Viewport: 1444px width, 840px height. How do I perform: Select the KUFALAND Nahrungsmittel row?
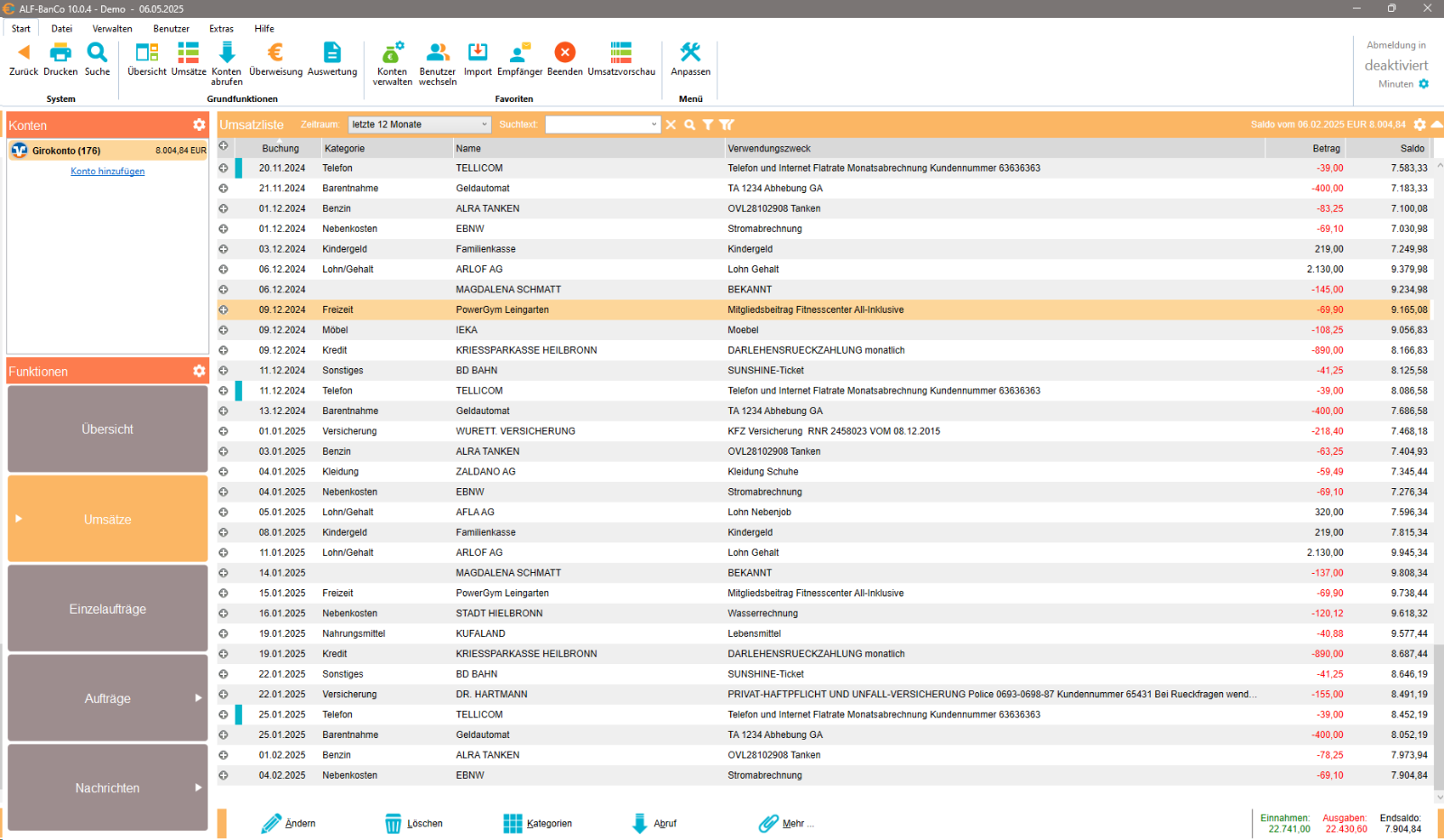[825, 633]
